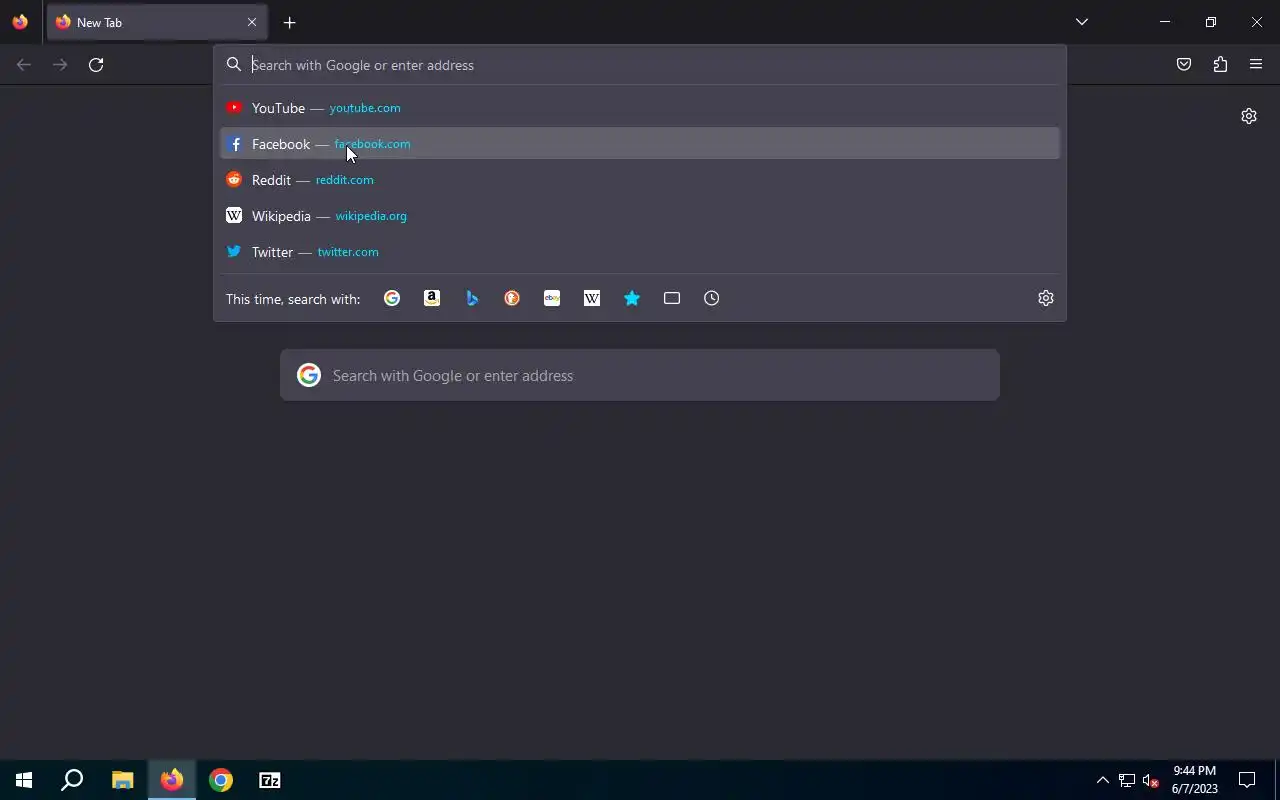Click the new tab page search box
The height and width of the screenshot is (800, 1280).
[x=640, y=375]
